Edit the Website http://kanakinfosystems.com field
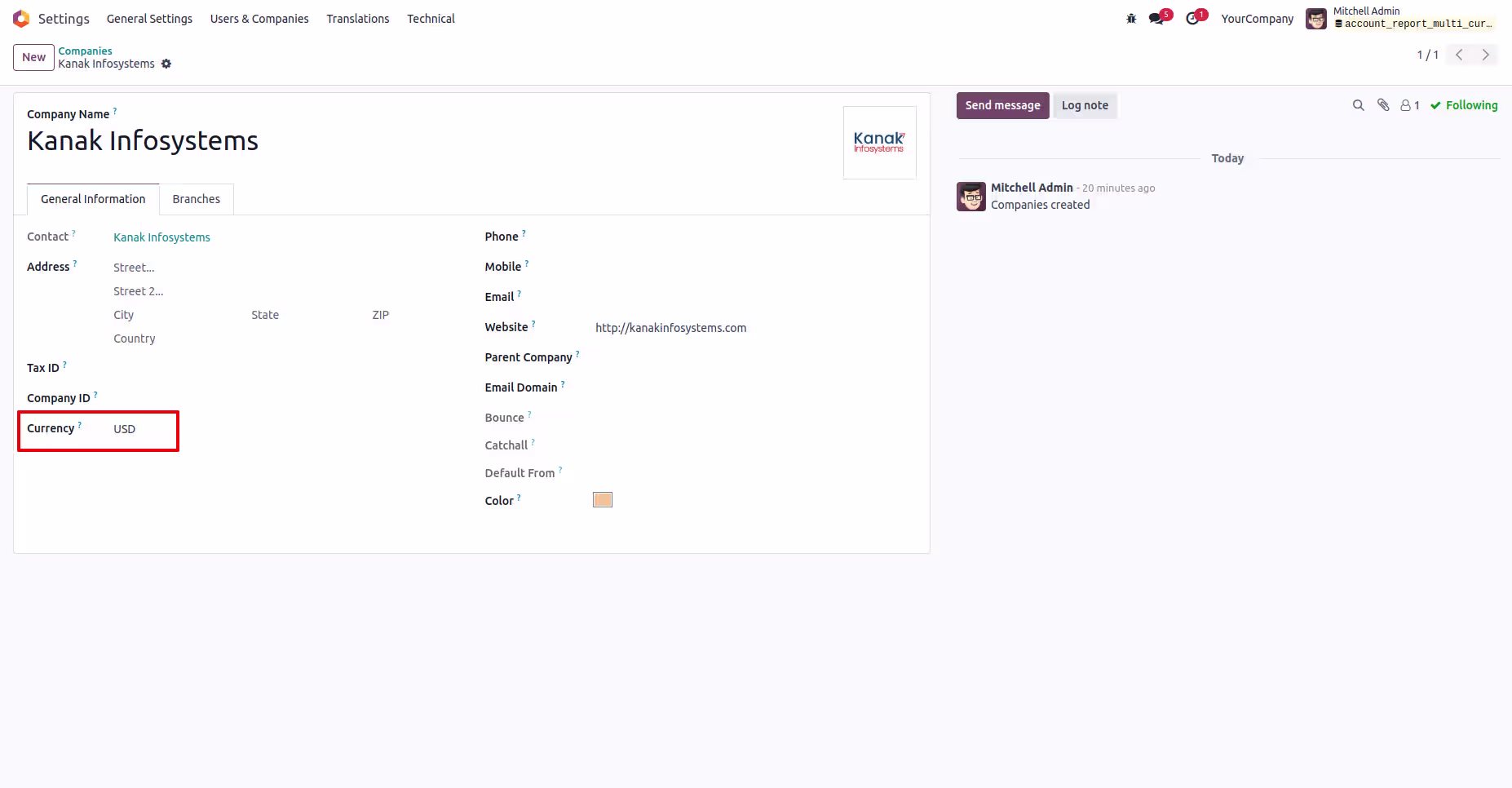Viewport: 1512px width, 788px height. [754, 328]
